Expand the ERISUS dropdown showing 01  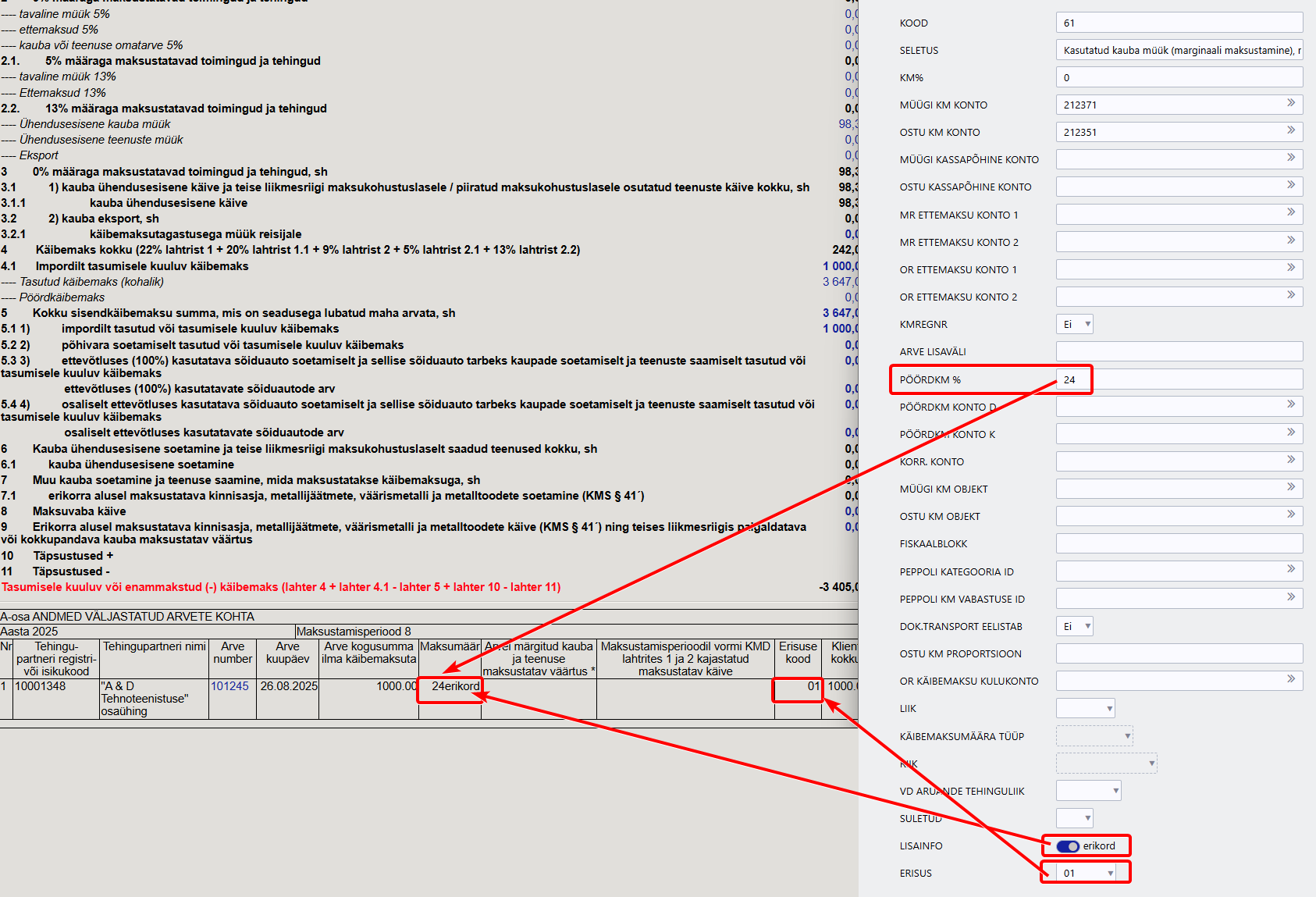pos(1087,873)
